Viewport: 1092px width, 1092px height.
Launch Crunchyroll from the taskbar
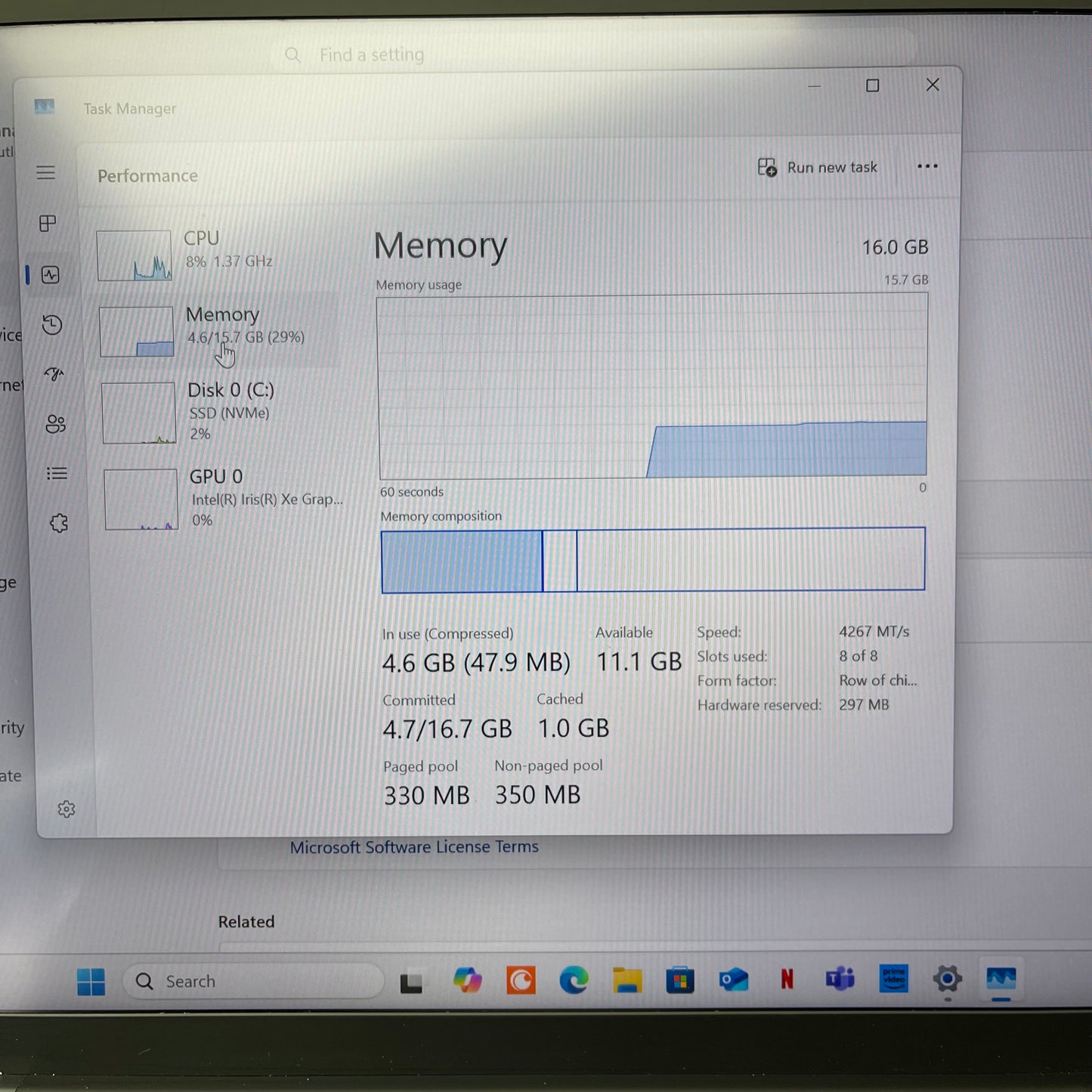pyautogui.click(x=521, y=980)
